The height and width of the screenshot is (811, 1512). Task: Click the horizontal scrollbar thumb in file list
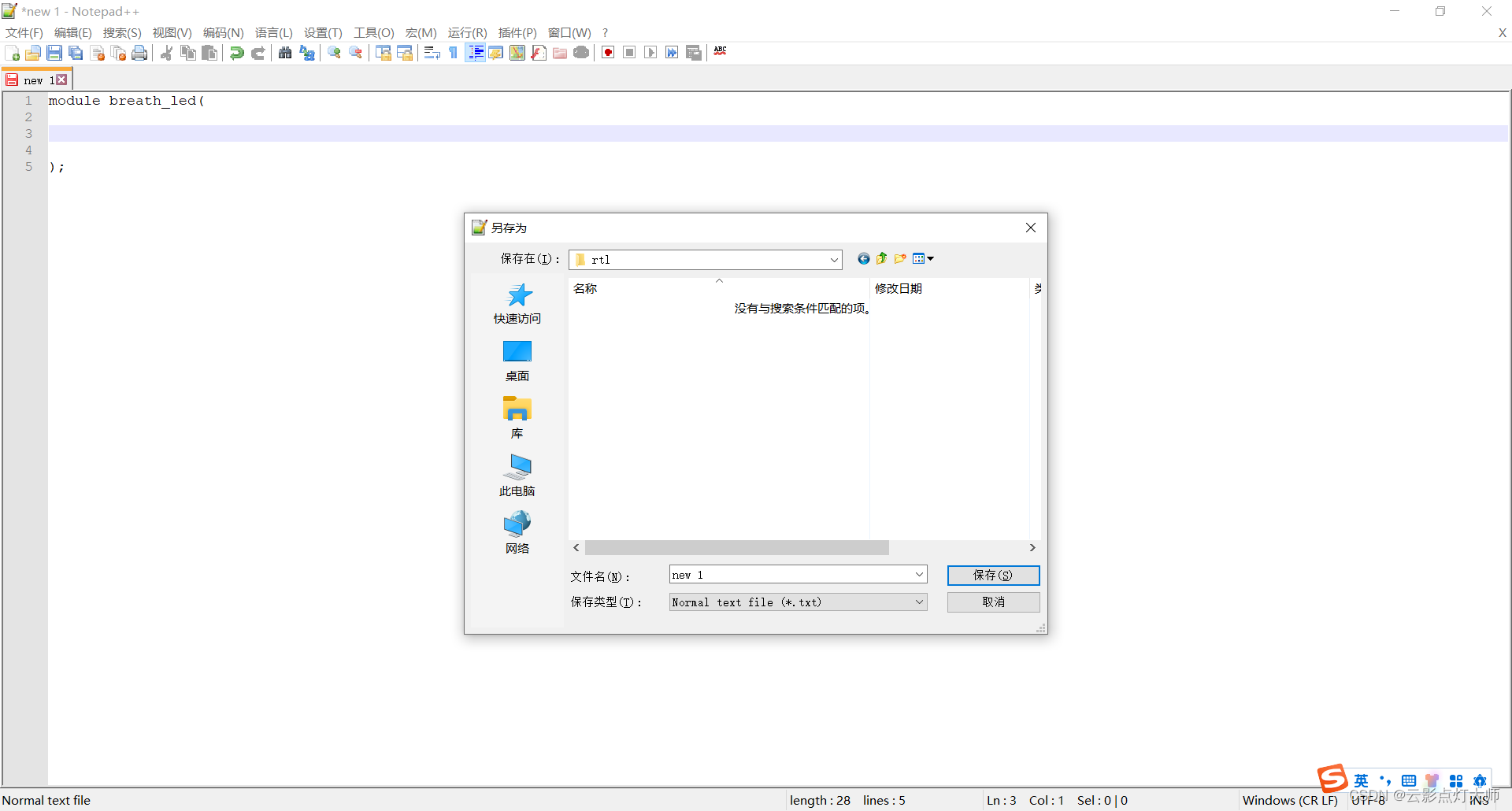(x=736, y=548)
